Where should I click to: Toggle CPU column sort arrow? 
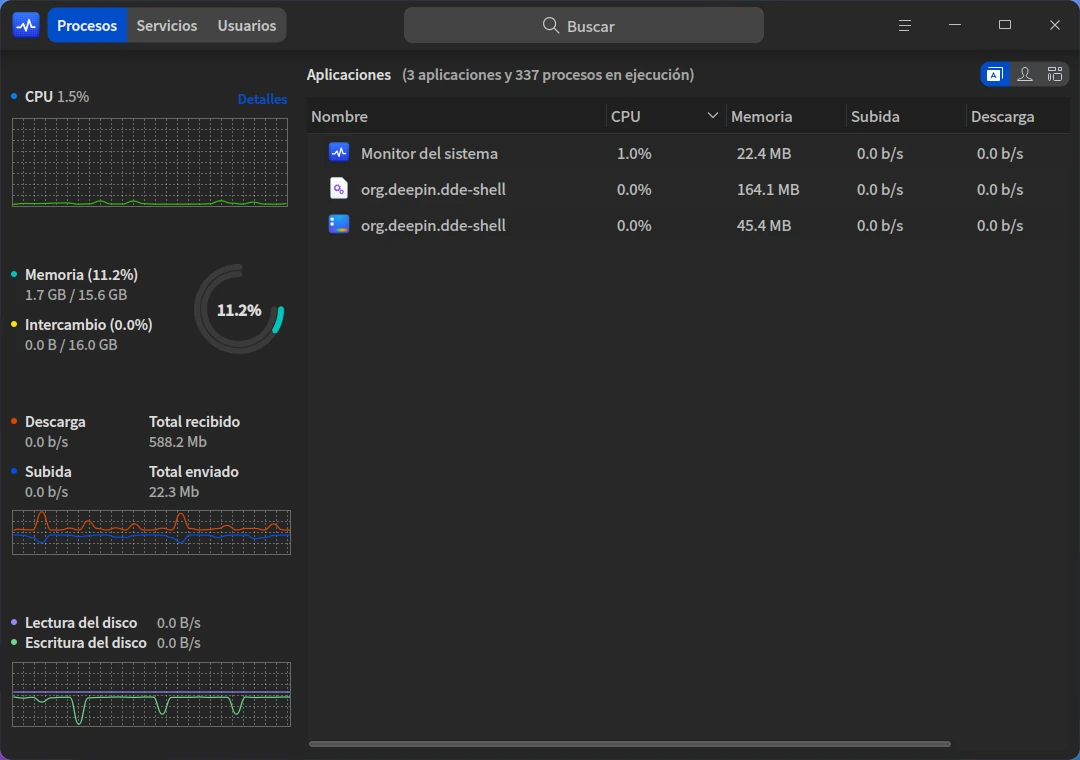coord(713,116)
